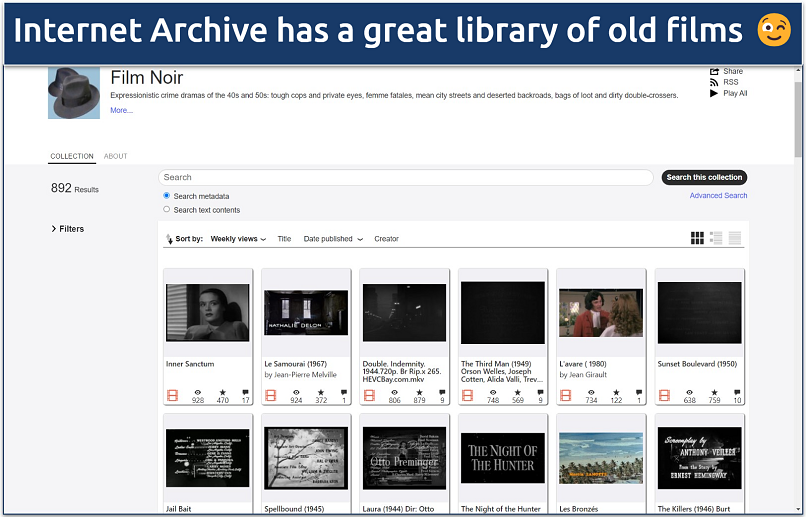The height and width of the screenshot is (517, 806).
Task: Click the Share icon
Action: click(x=714, y=71)
